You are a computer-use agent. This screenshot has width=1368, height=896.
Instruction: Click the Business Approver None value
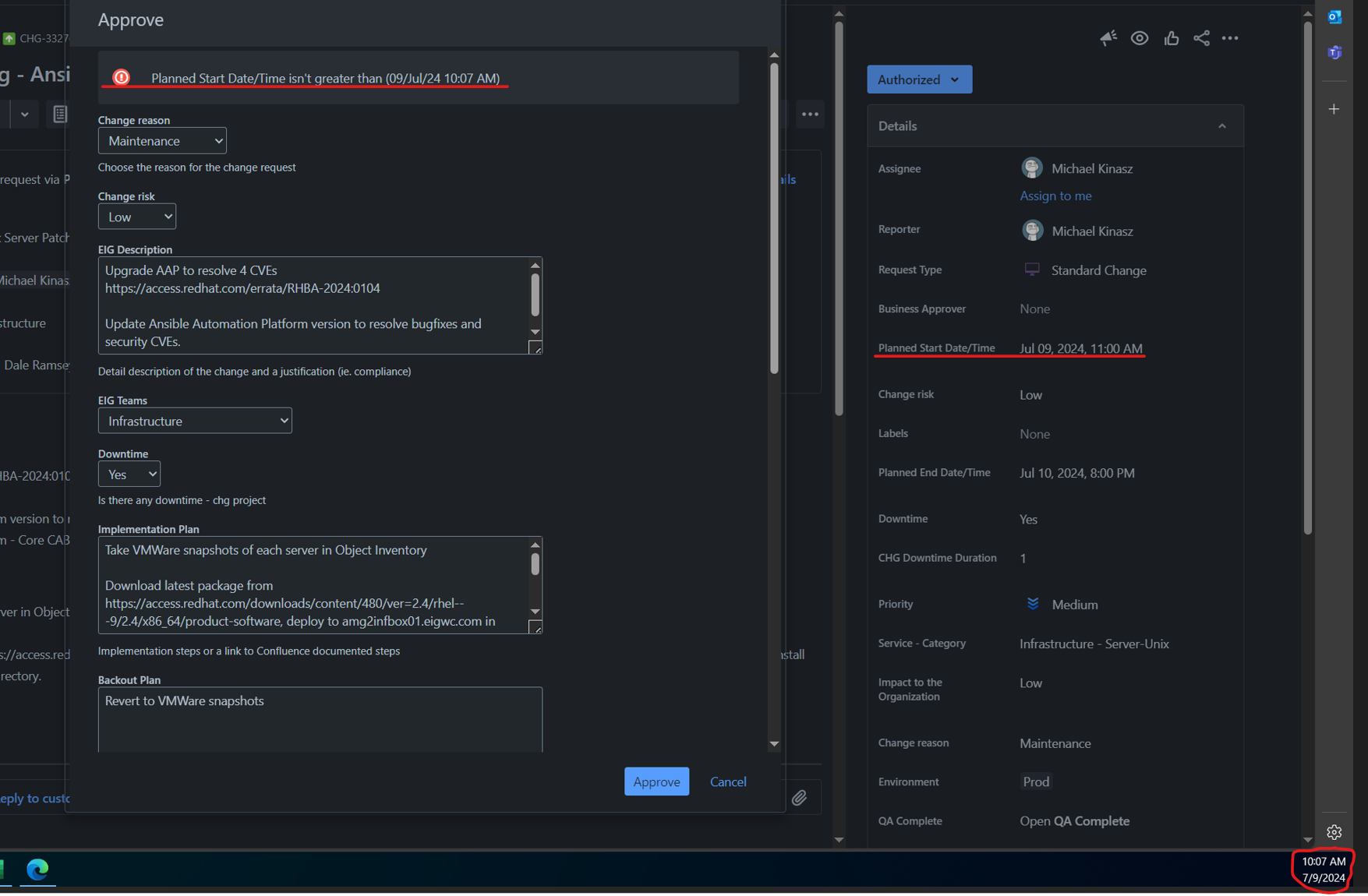(1034, 309)
